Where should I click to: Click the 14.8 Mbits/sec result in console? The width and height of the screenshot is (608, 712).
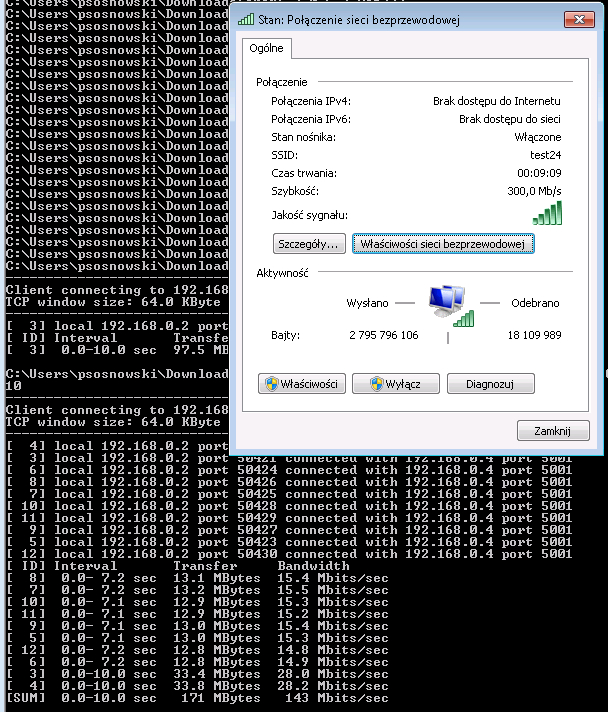[333, 650]
